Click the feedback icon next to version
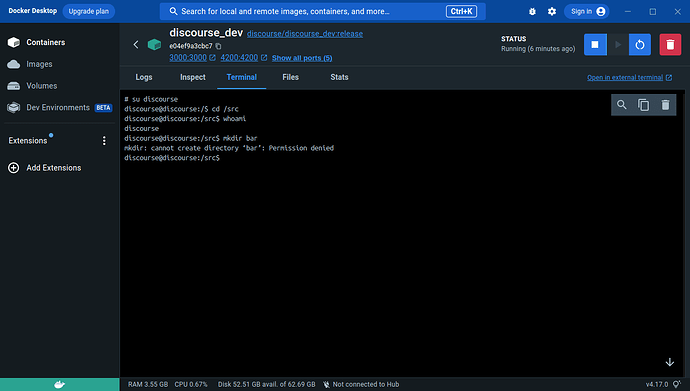Image resolution: width=690 pixels, height=391 pixels. click(x=676, y=384)
